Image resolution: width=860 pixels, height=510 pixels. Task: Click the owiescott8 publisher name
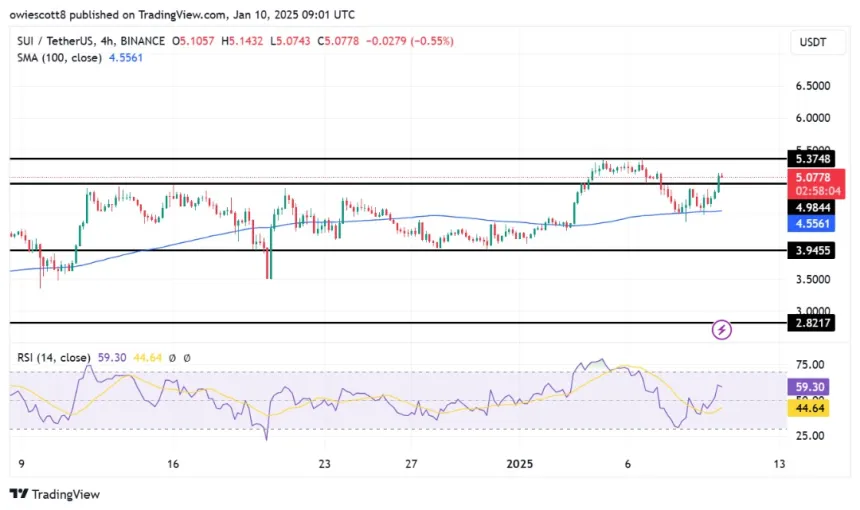tap(40, 16)
